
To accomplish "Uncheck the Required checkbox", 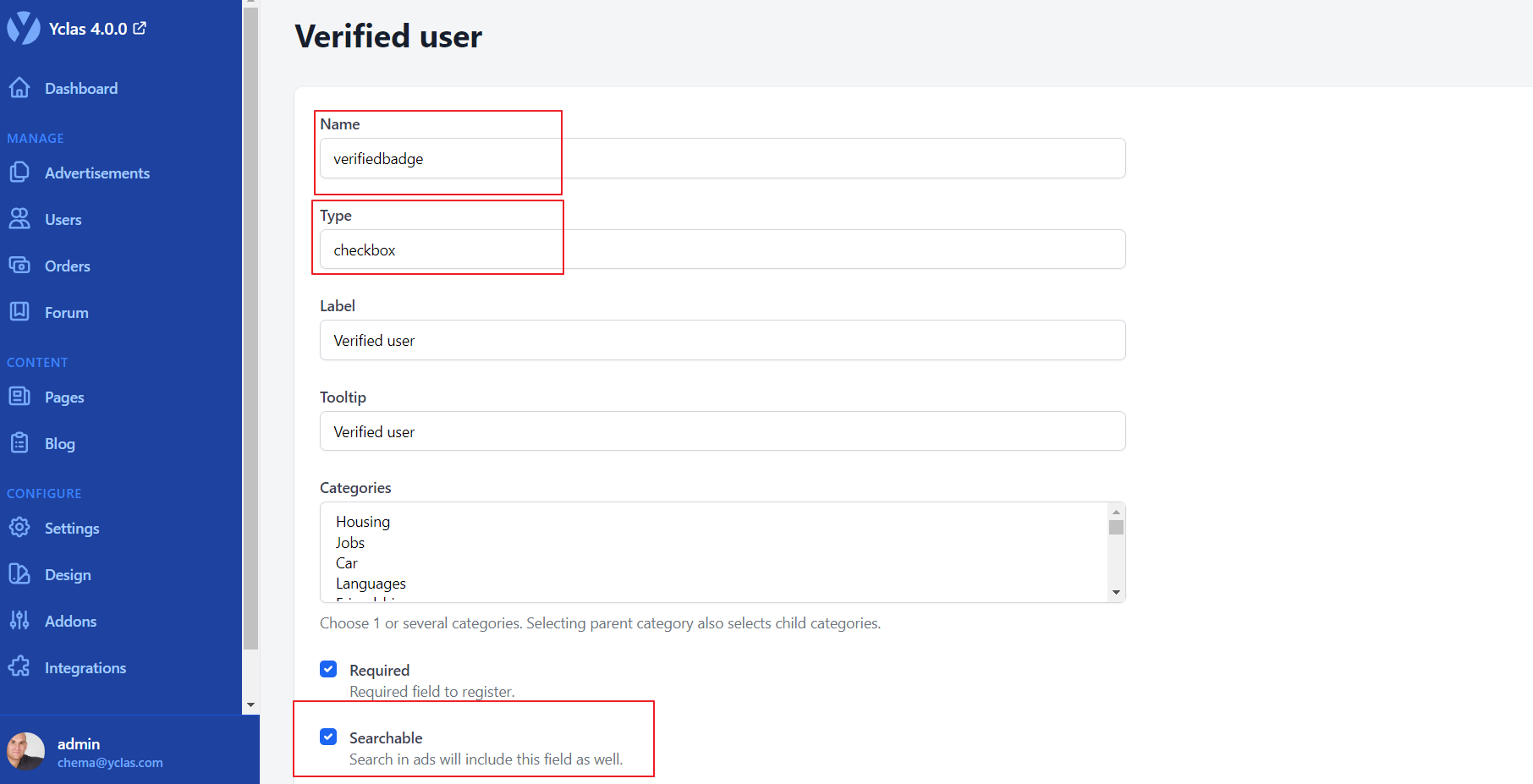I will tap(328, 670).
